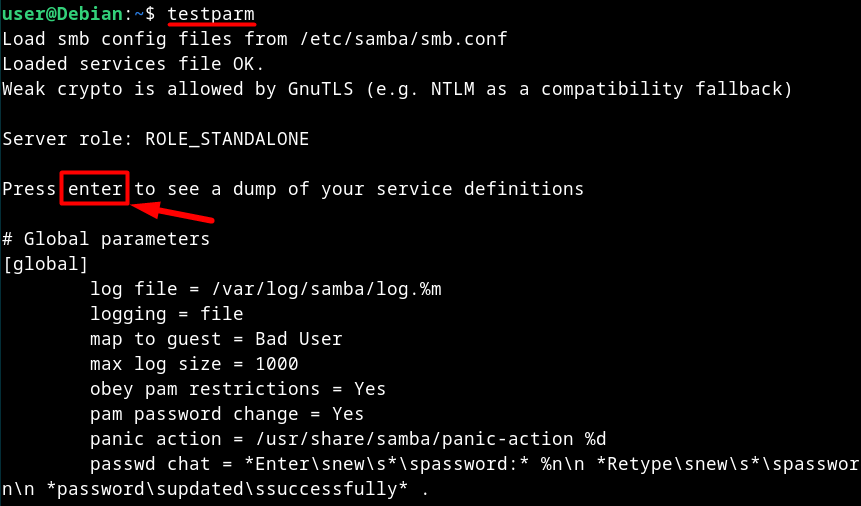861x506 pixels.
Task: Click the 'pam password change = Yes' line
Action: point(227,414)
